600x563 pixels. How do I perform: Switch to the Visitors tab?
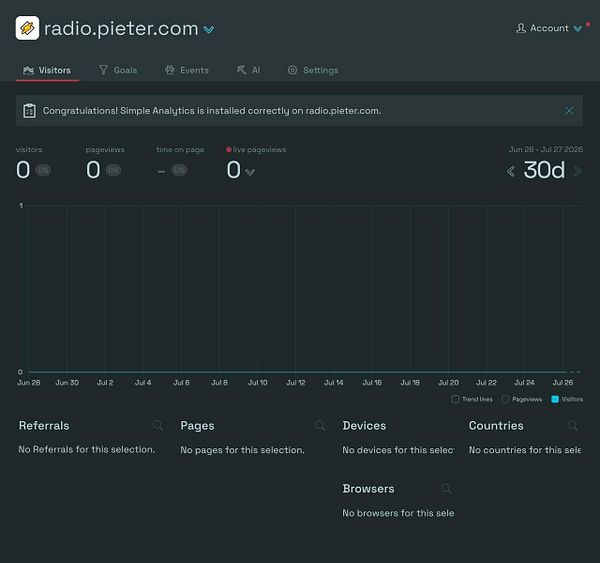47,70
